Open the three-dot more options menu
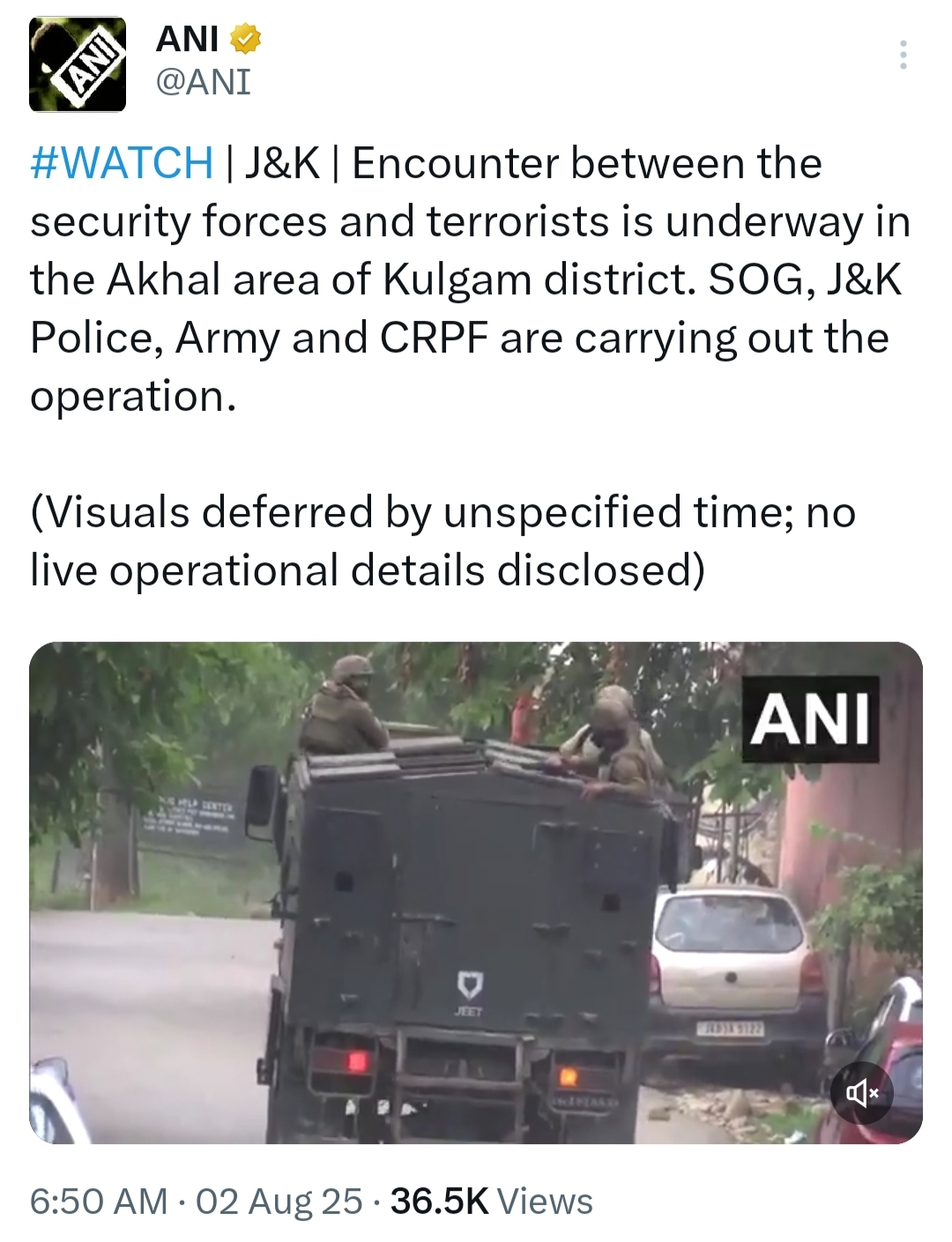This screenshot has height=1242, width=952. (x=903, y=55)
